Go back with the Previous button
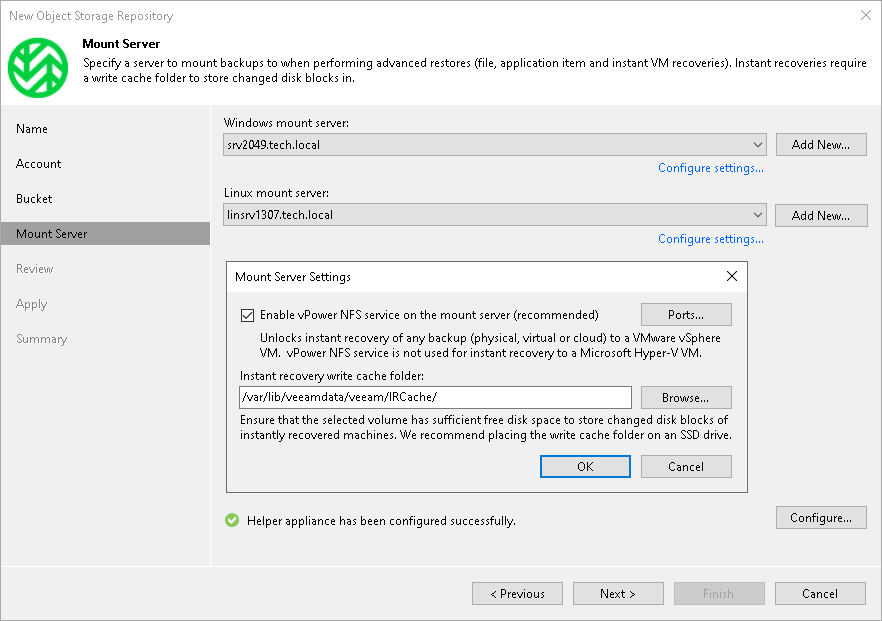The height and width of the screenshot is (621, 882). coord(518,593)
